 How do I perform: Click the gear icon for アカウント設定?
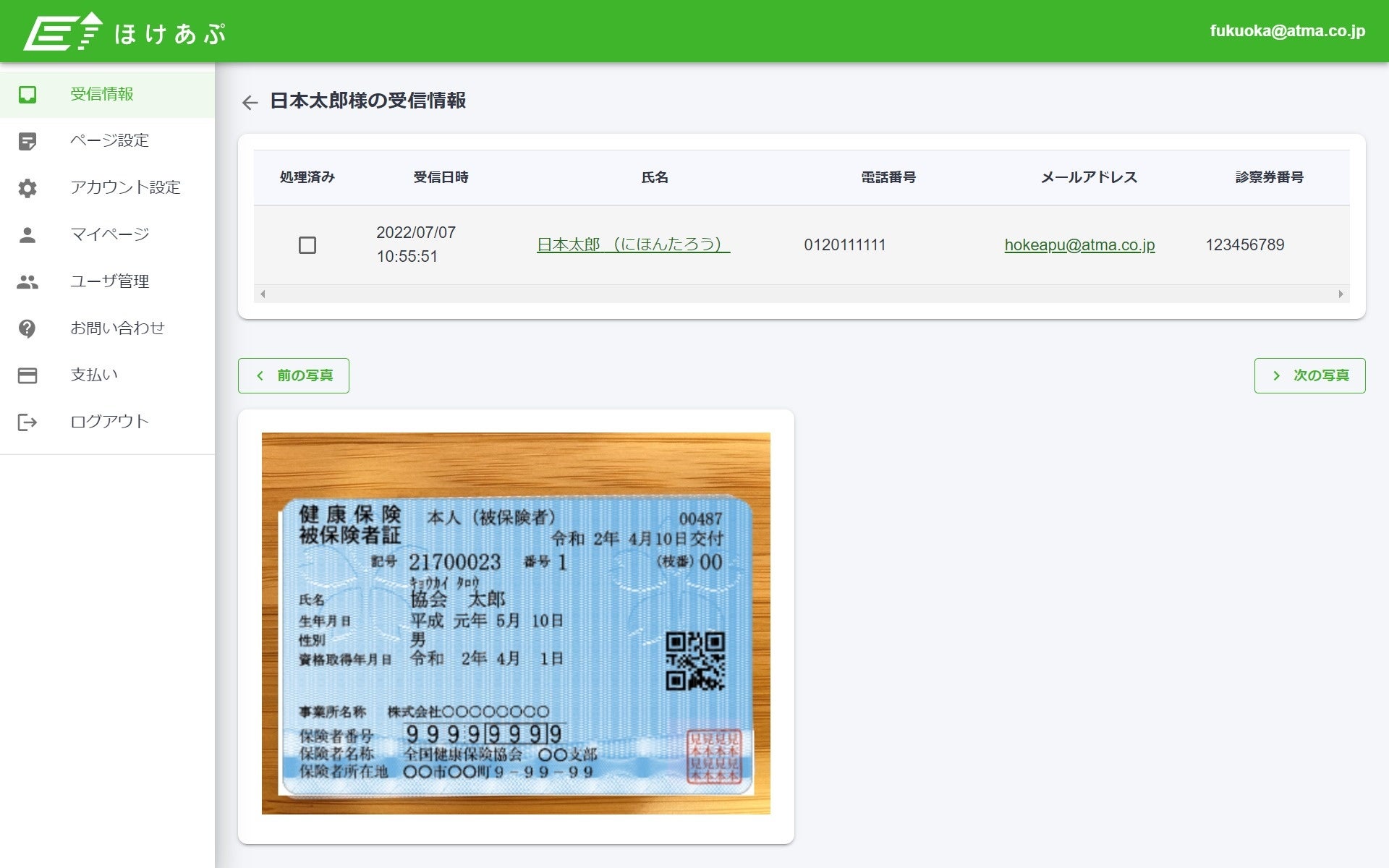[x=27, y=188]
